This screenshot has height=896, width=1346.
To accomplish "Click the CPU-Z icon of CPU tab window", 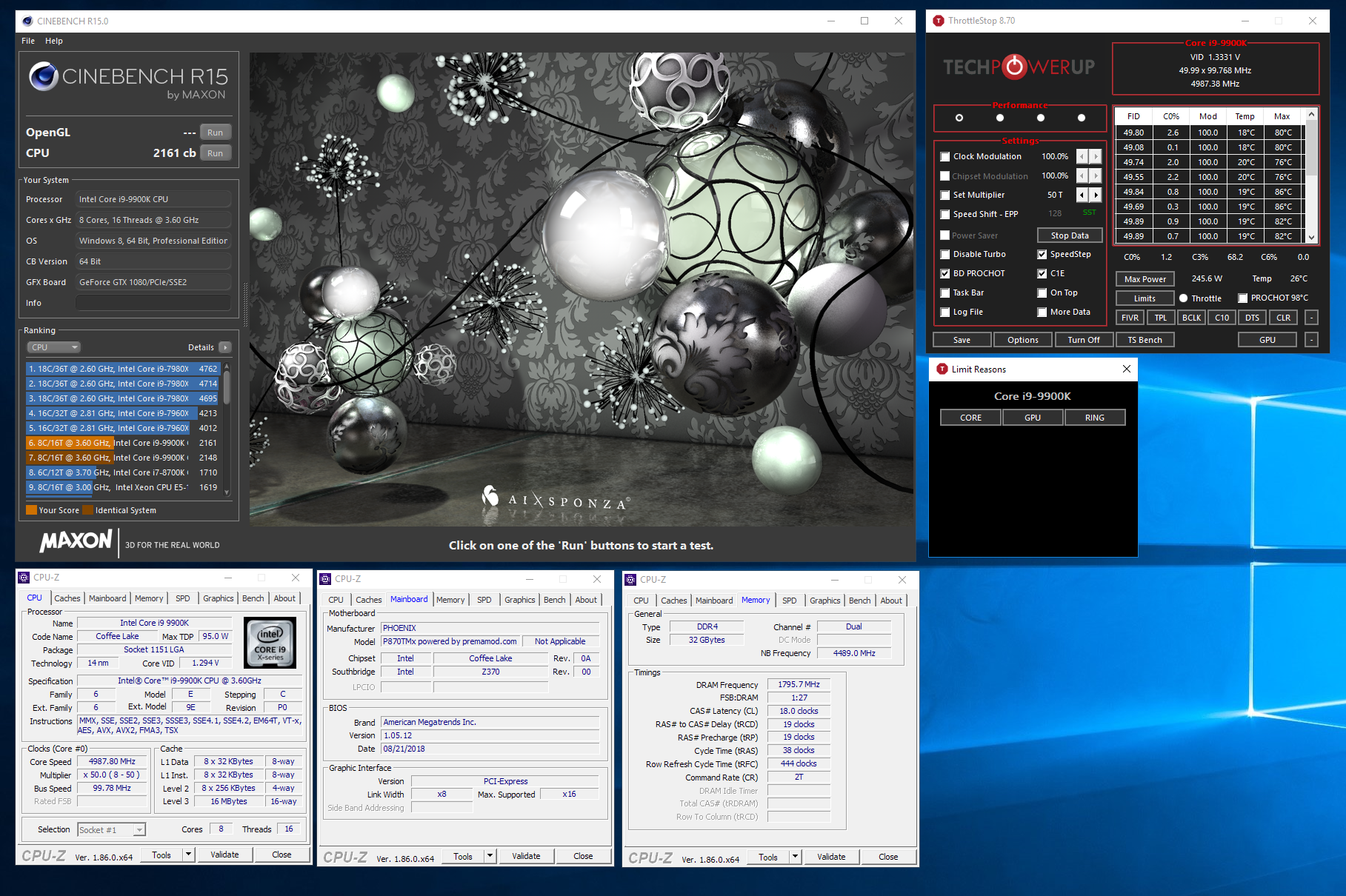I will pyautogui.click(x=24, y=578).
